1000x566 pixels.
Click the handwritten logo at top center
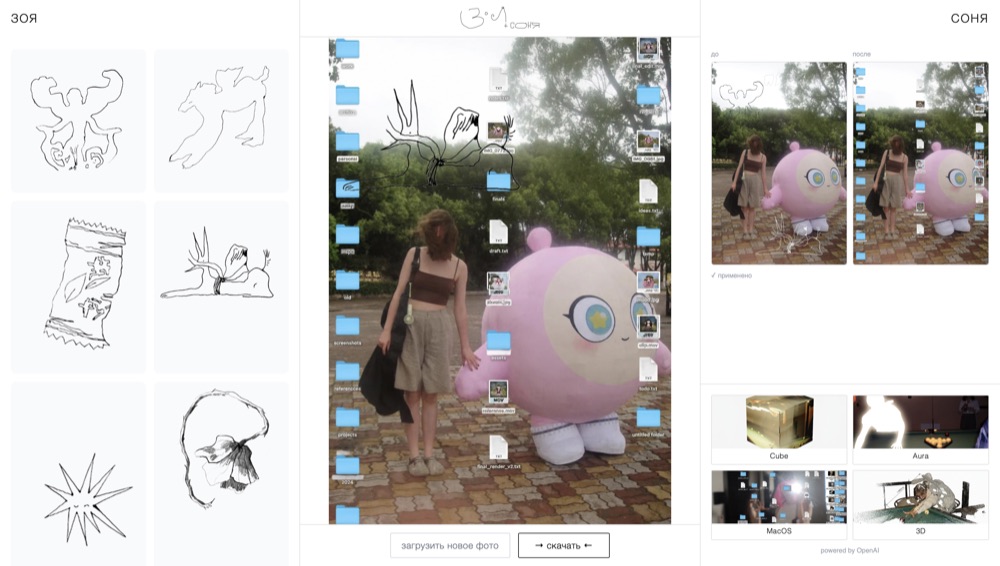pyautogui.click(x=499, y=19)
